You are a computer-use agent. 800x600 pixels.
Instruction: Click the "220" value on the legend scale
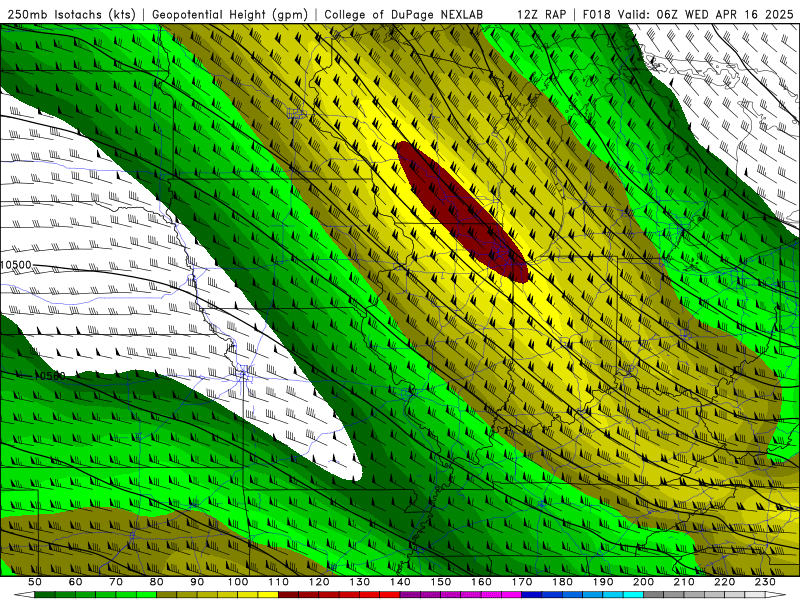point(724,582)
